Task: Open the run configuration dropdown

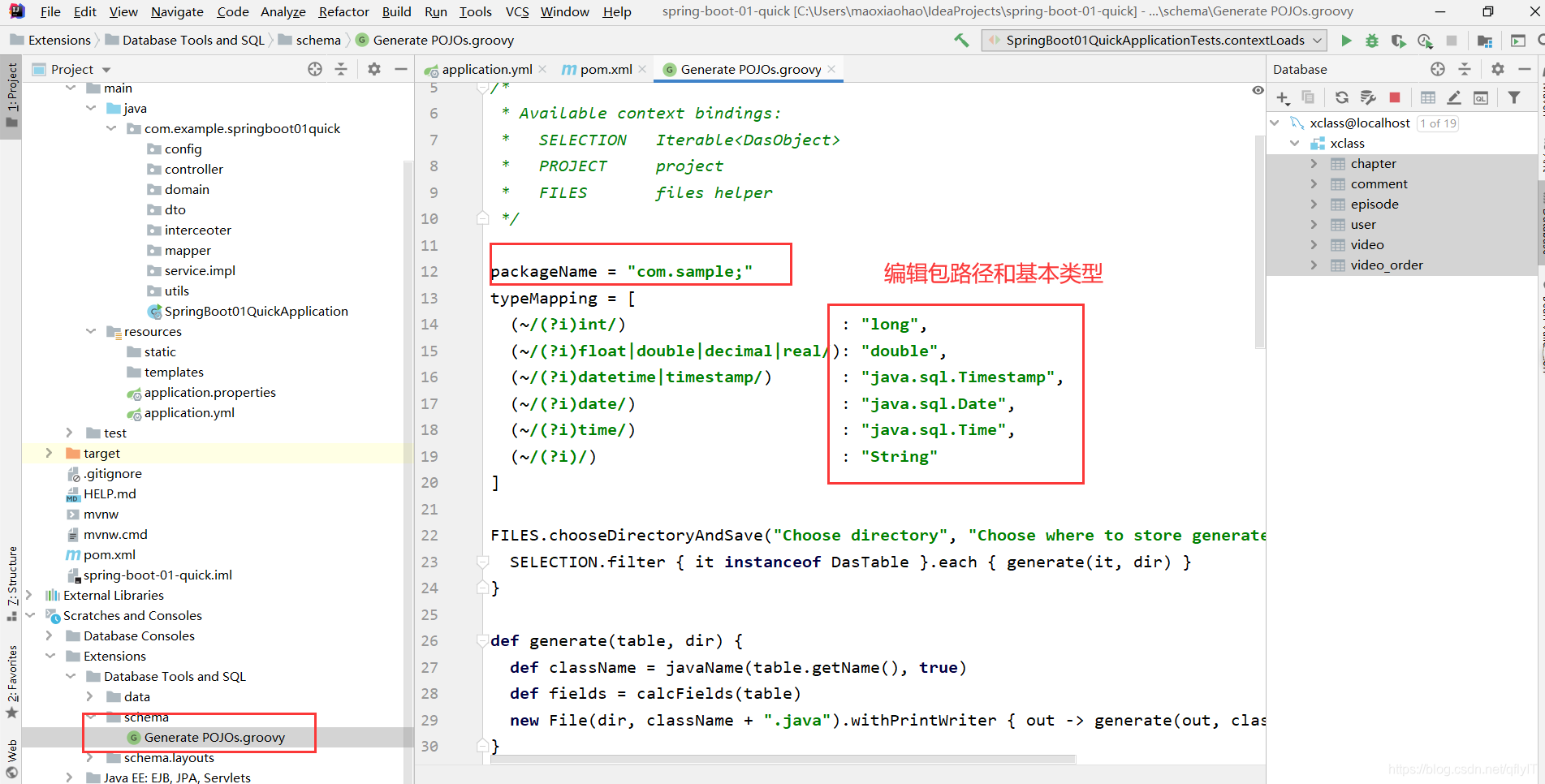Action: click(x=1154, y=41)
